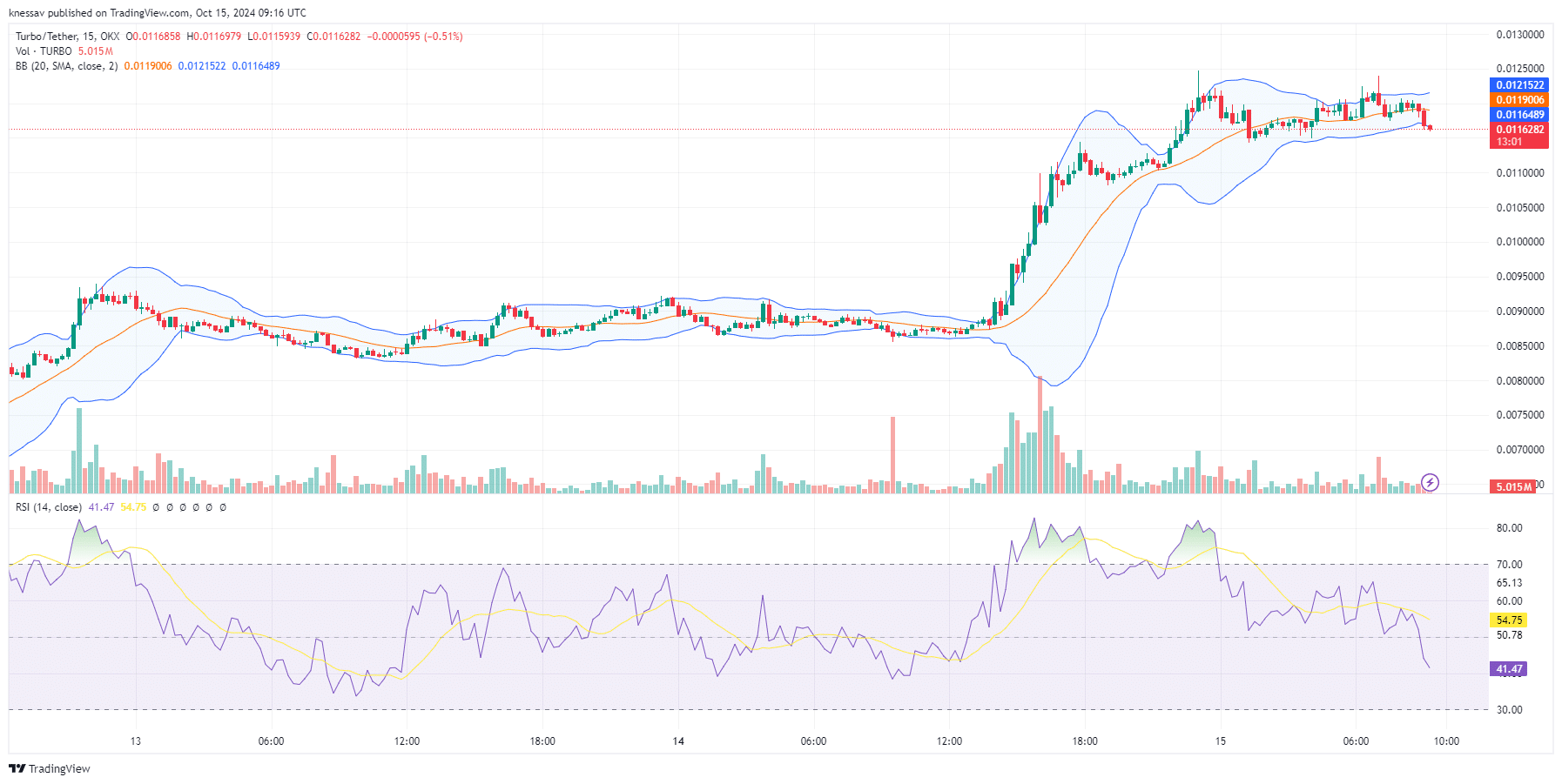Viewport: 1562px width, 784px height.
Task: Click the high value H0.0116979
Action: point(213,37)
